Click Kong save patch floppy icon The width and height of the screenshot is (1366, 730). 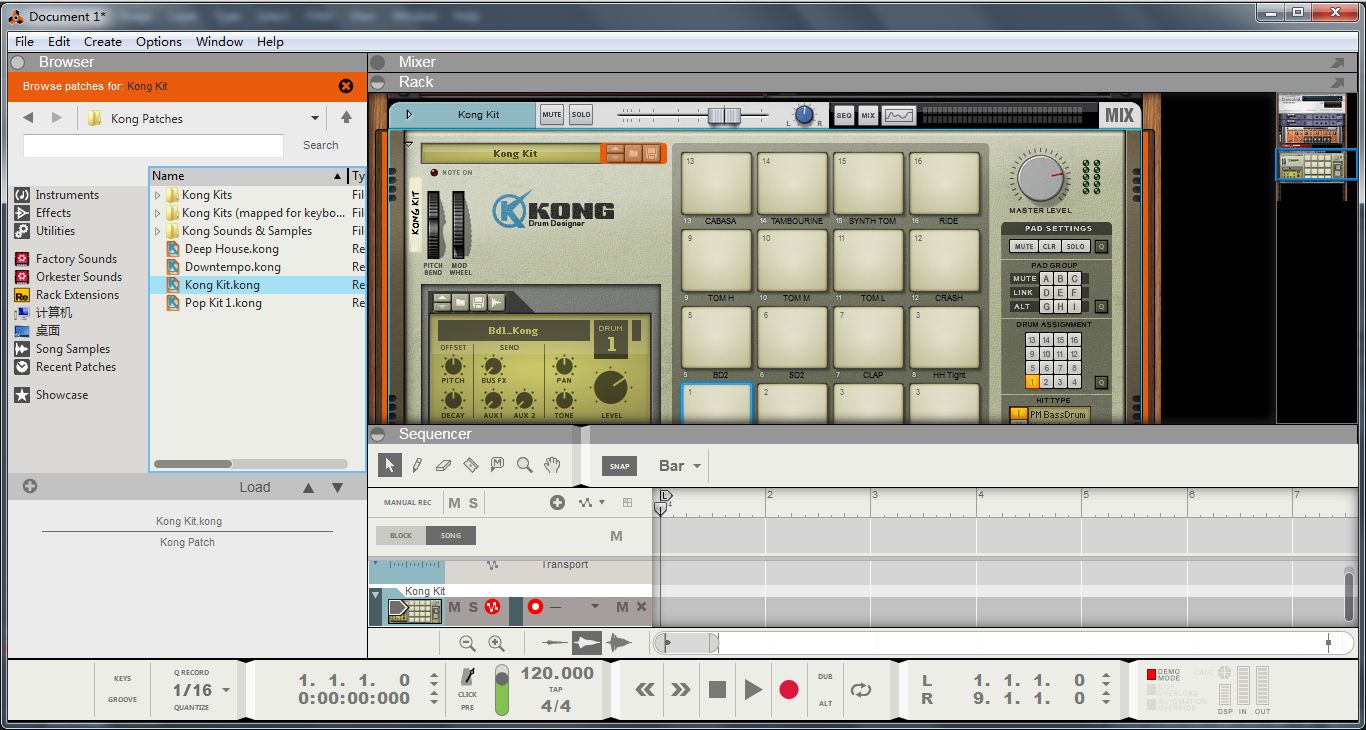point(651,154)
